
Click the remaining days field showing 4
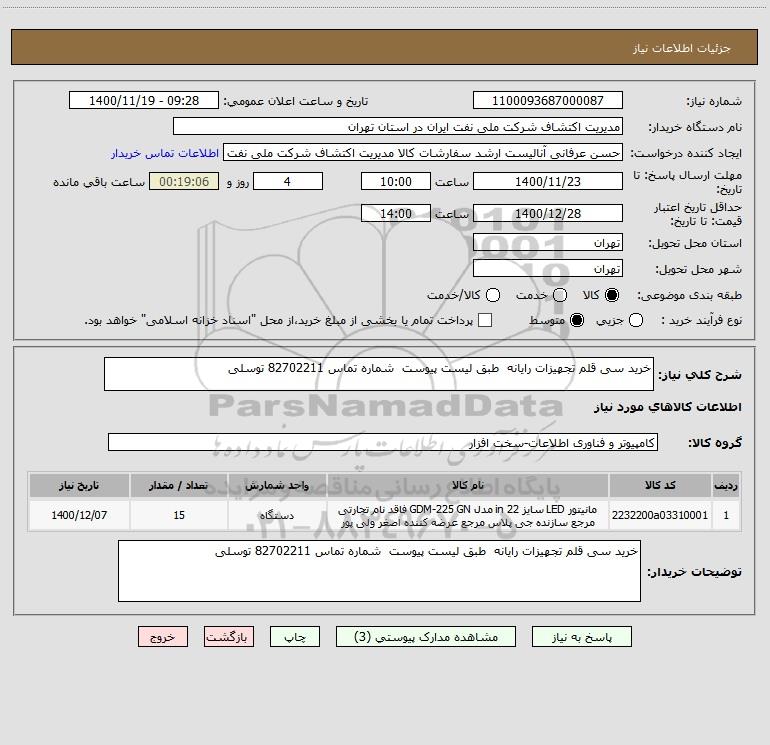[x=288, y=181]
